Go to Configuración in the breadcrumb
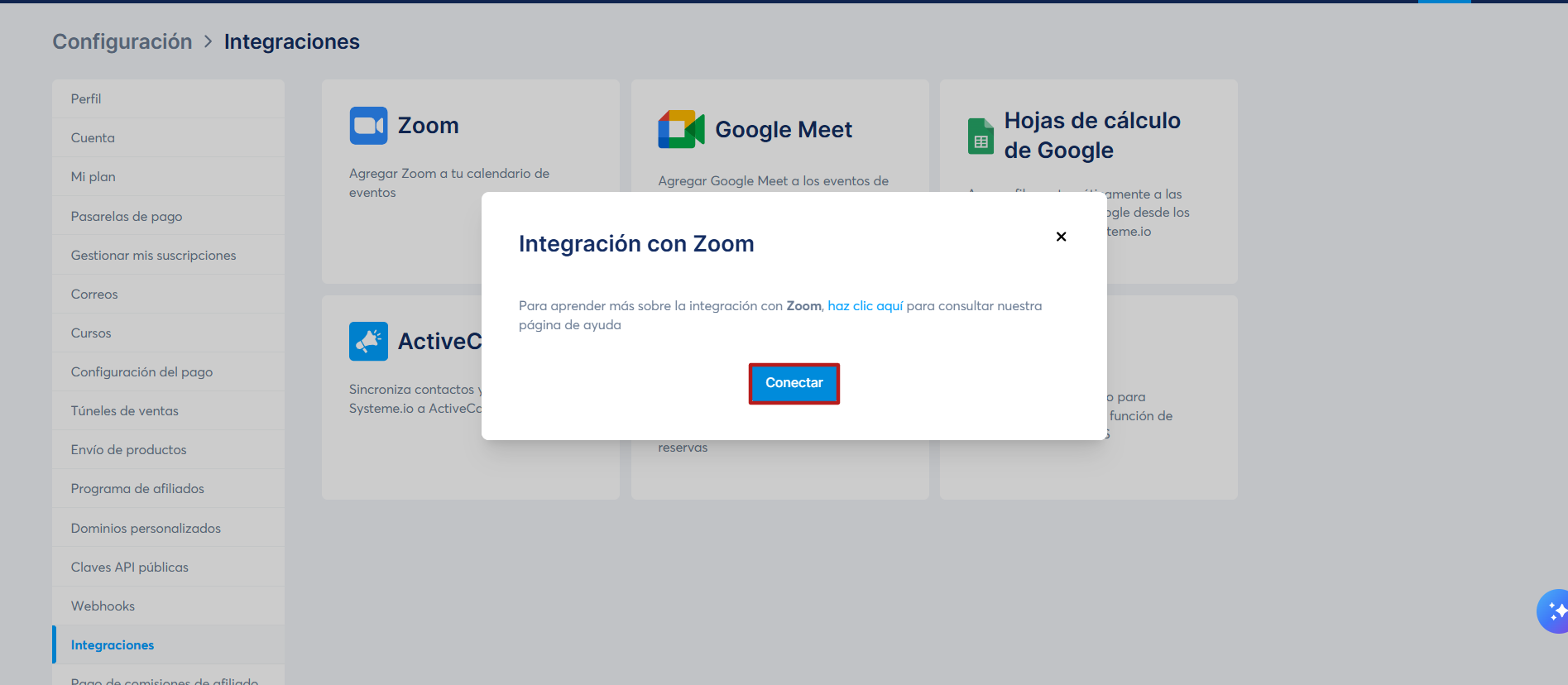The width and height of the screenshot is (1568, 685). (122, 41)
